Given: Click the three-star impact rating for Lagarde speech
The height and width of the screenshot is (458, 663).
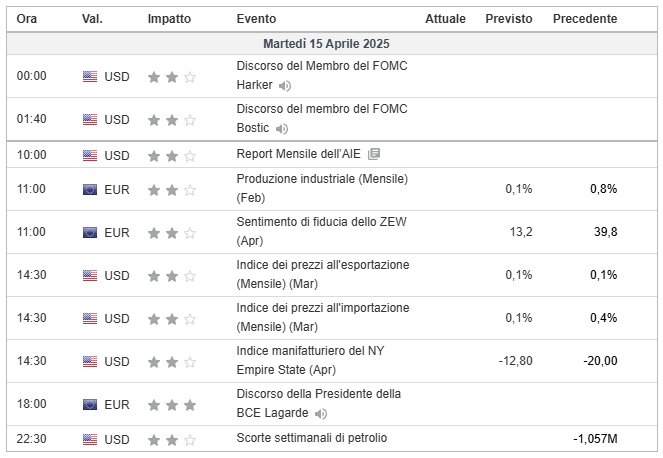Looking at the screenshot, I should pyautogui.click(x=172, y=405).
